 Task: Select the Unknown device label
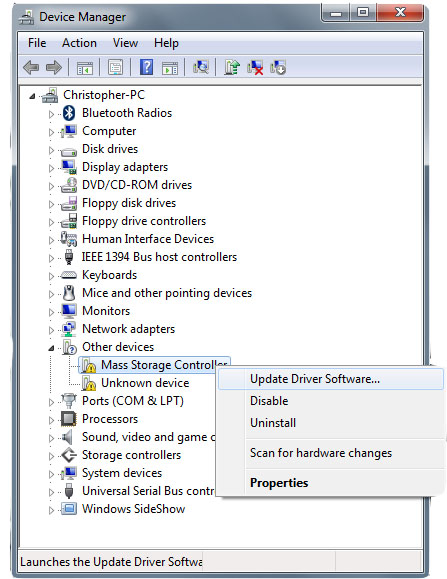coord(145,383)
